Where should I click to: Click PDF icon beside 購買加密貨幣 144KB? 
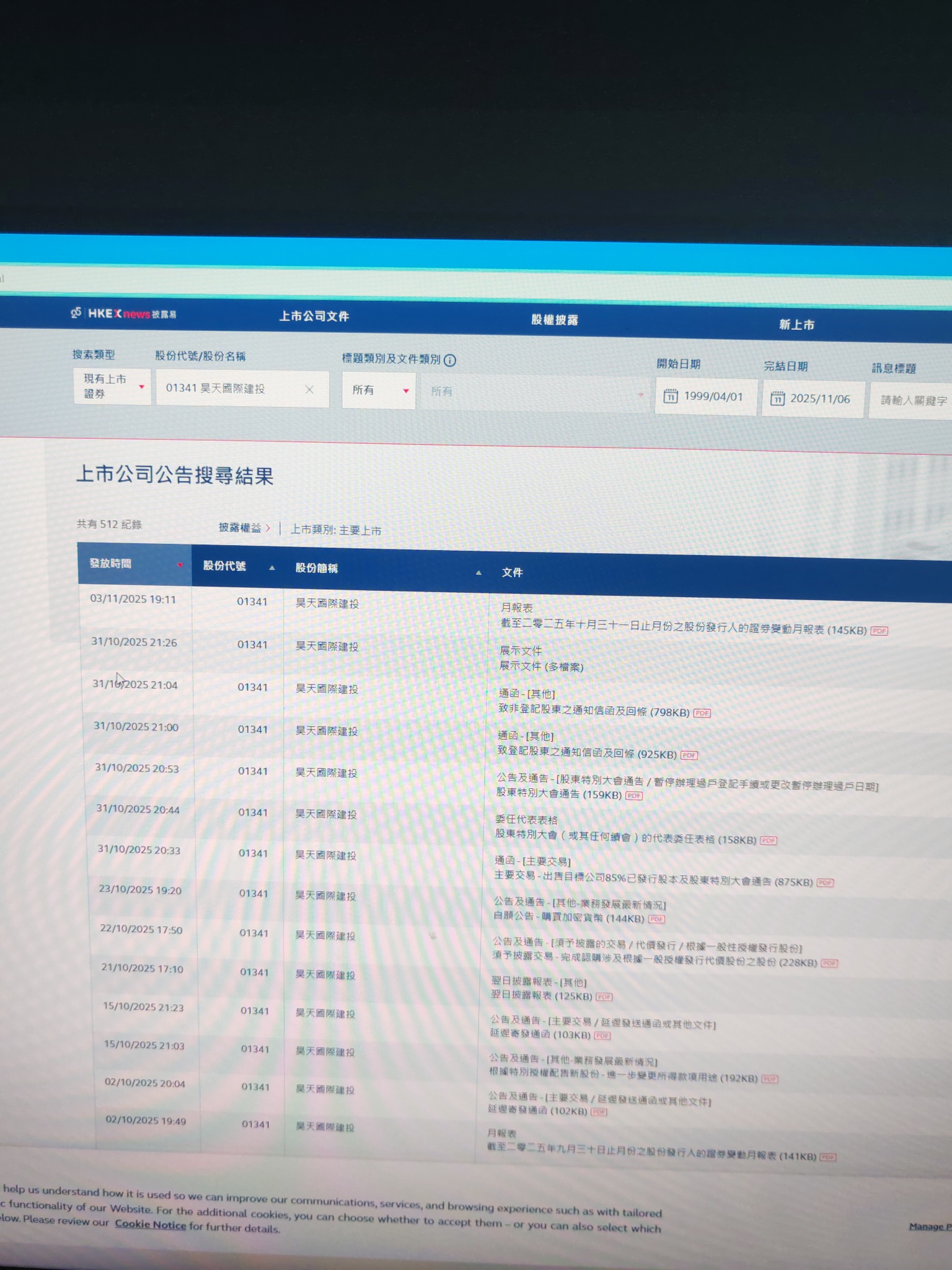[x=656, y=919]
